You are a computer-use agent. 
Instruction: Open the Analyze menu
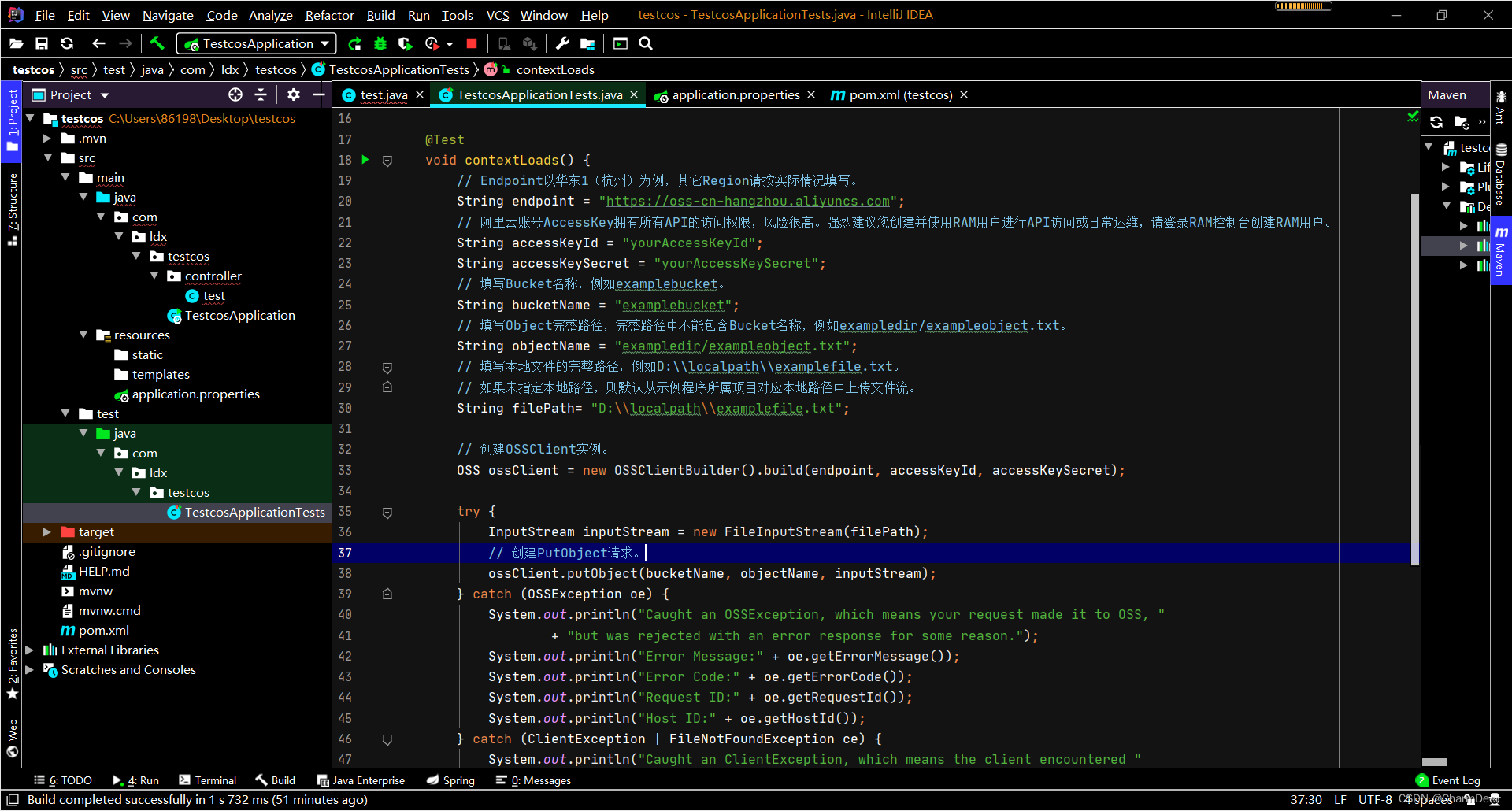coord(270,15)
